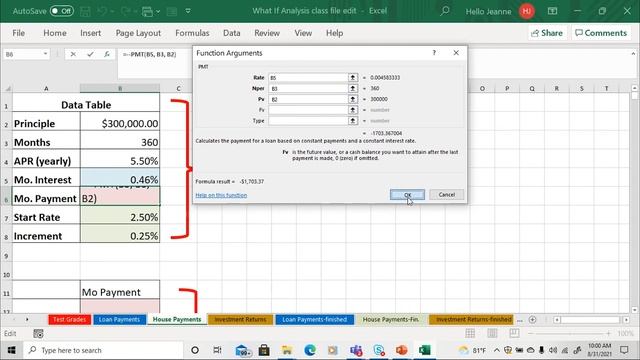The width and height of the screenshot is (640, 360).
Task: Click cell B2 showing $300,000.00
Action: (120, 123)
